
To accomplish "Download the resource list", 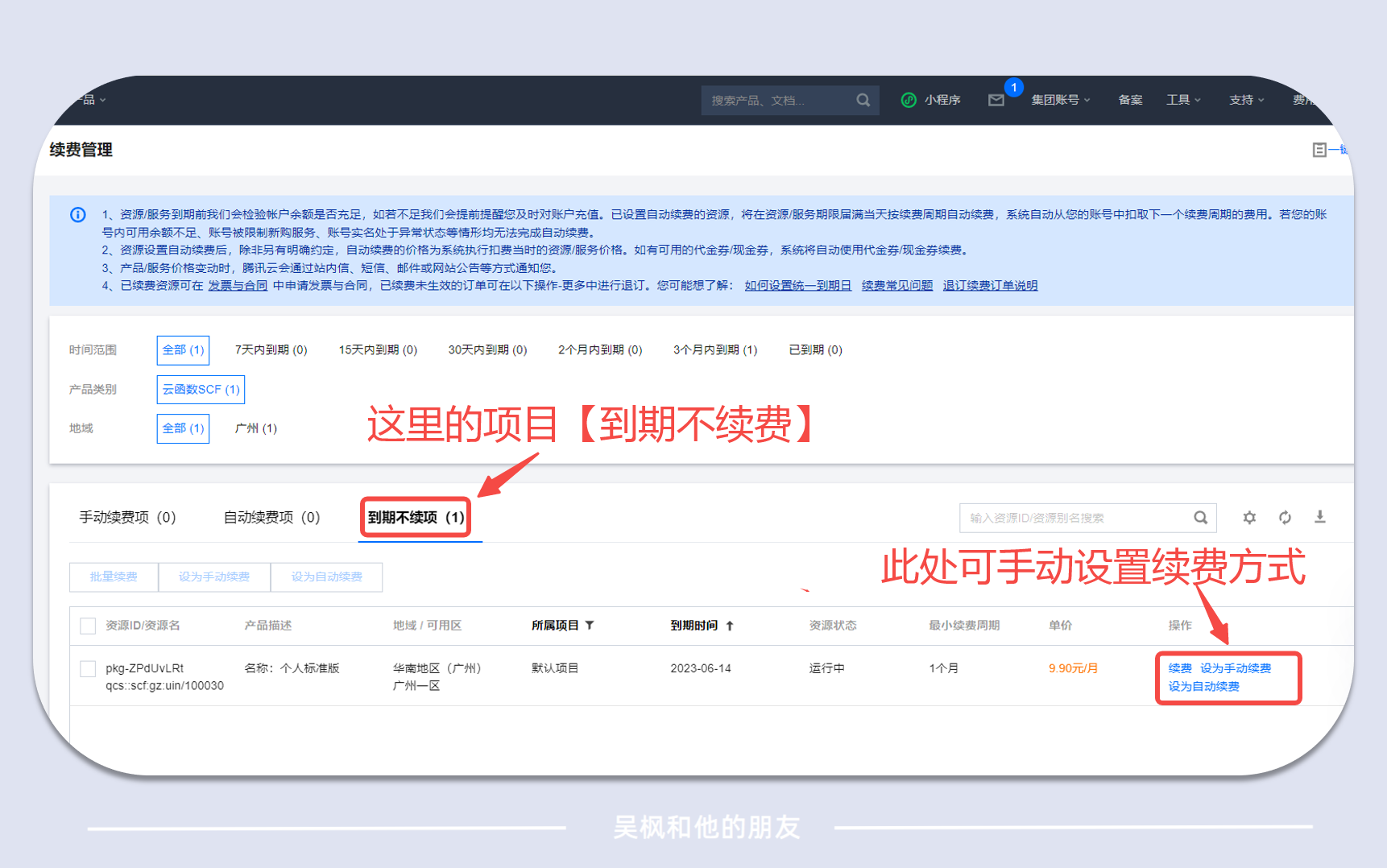I will (x=1320, y=517).
